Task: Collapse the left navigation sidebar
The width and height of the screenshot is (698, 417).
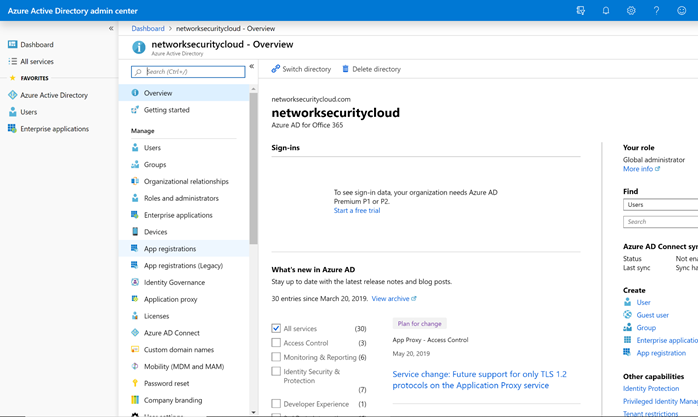Action: (111, 28)
